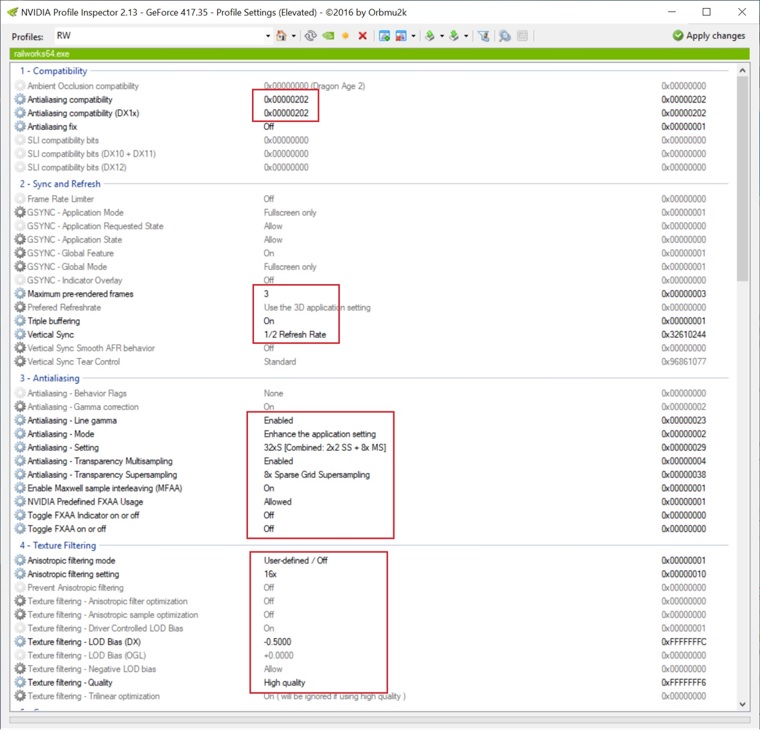Screen dimensions: 760x730
Task: Collapse the 3 - Antialiasing section header
Action: (49, 378)
